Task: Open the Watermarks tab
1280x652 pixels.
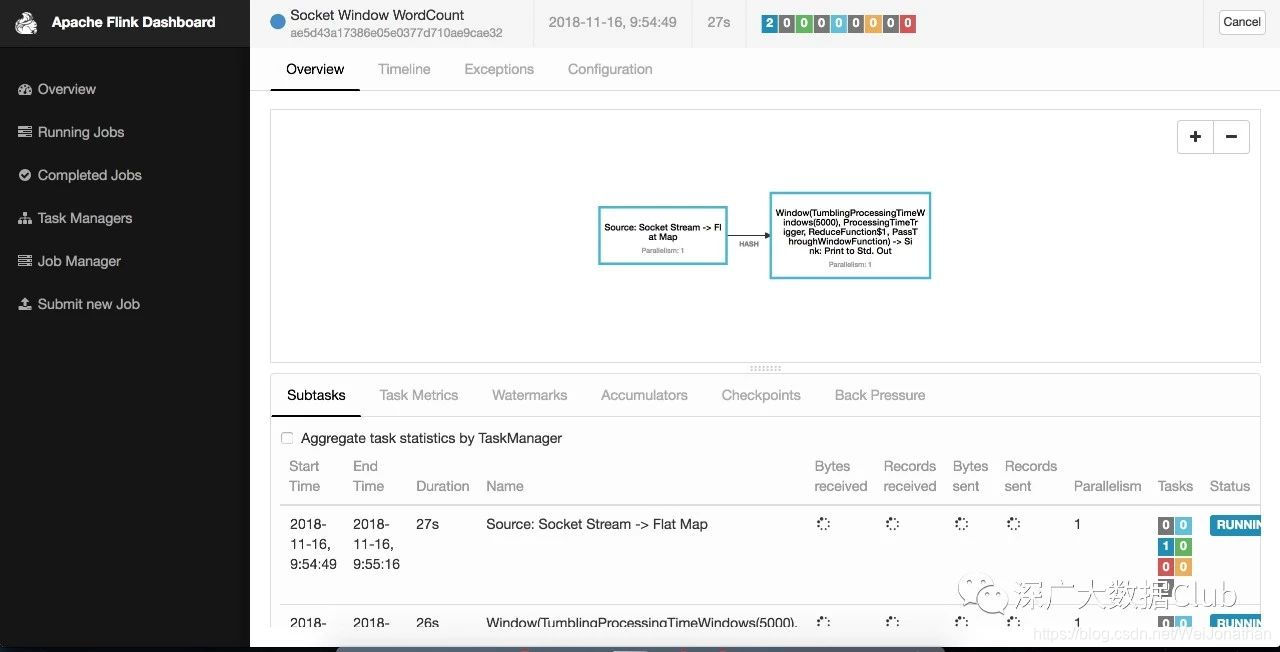Action: [530, 395]
